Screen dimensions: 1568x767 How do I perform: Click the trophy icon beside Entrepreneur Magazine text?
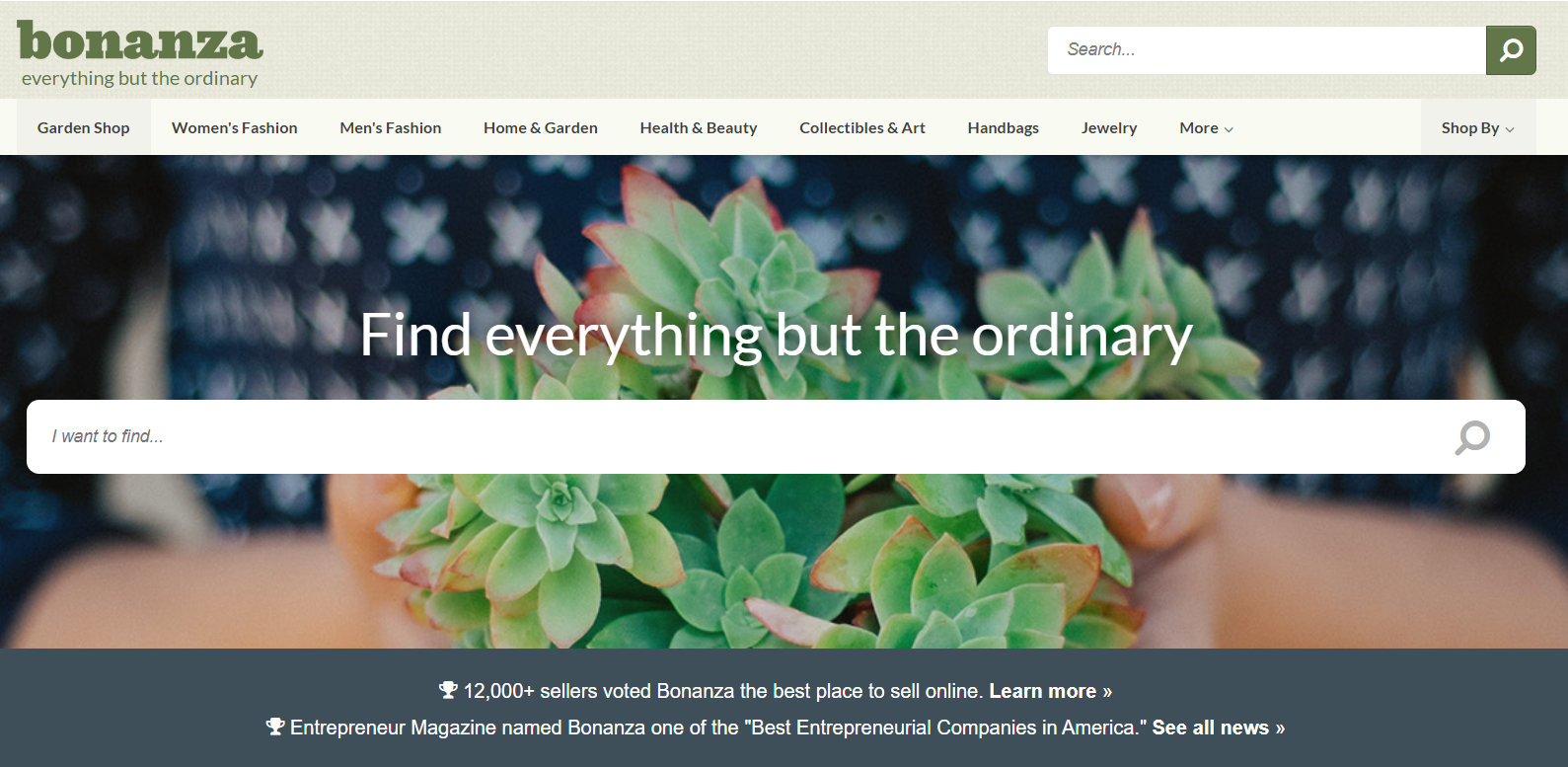(275, 727)
